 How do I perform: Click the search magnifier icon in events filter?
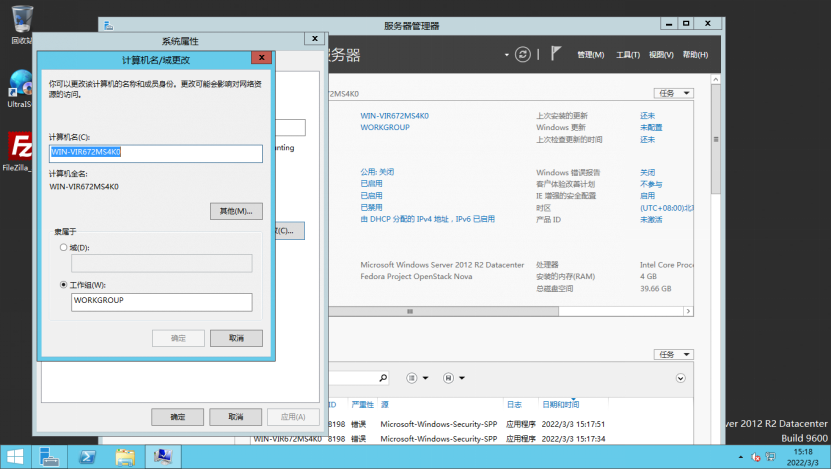point(383,378)
